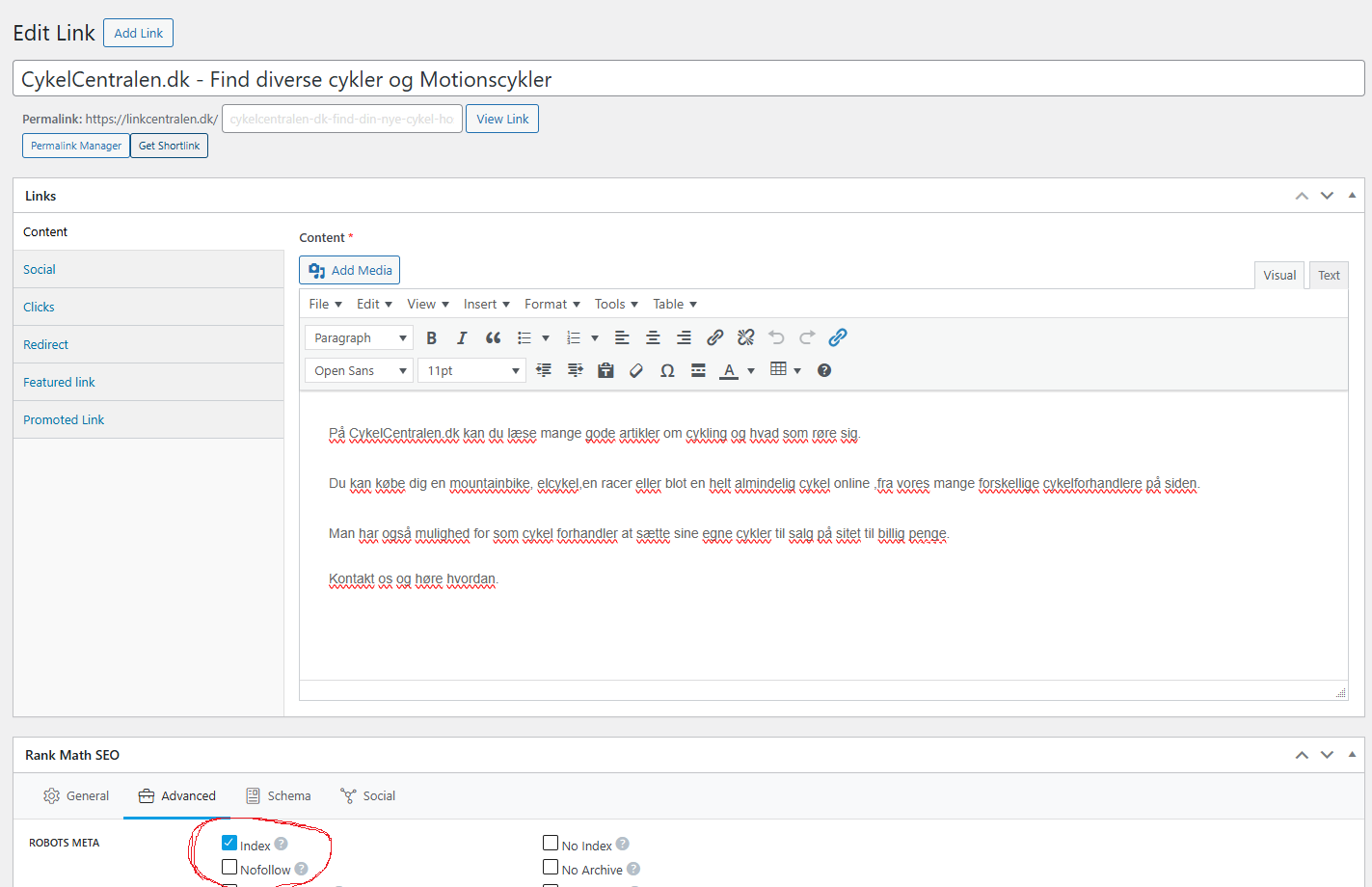Toggle bold formatting in the editor toolbar
Viewport: 1372px width, 887px height.
[x=432, y=338]
